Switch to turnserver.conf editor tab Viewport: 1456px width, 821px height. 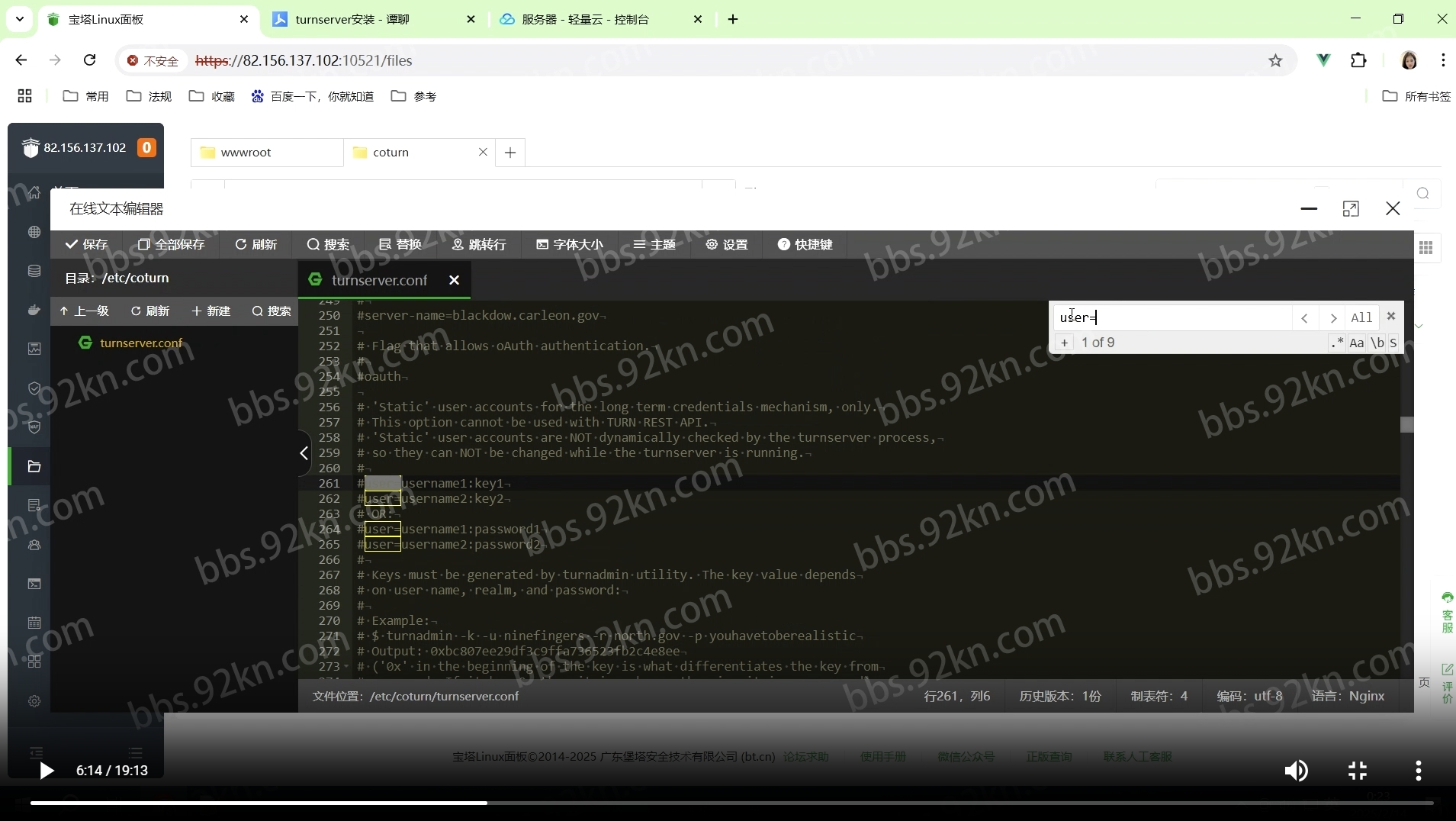pos(379,280)
